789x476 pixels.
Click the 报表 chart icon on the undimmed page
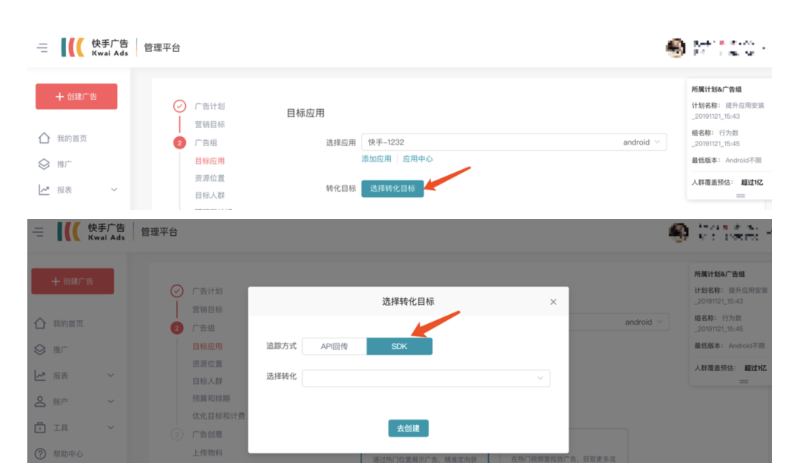tap(44, 190)
